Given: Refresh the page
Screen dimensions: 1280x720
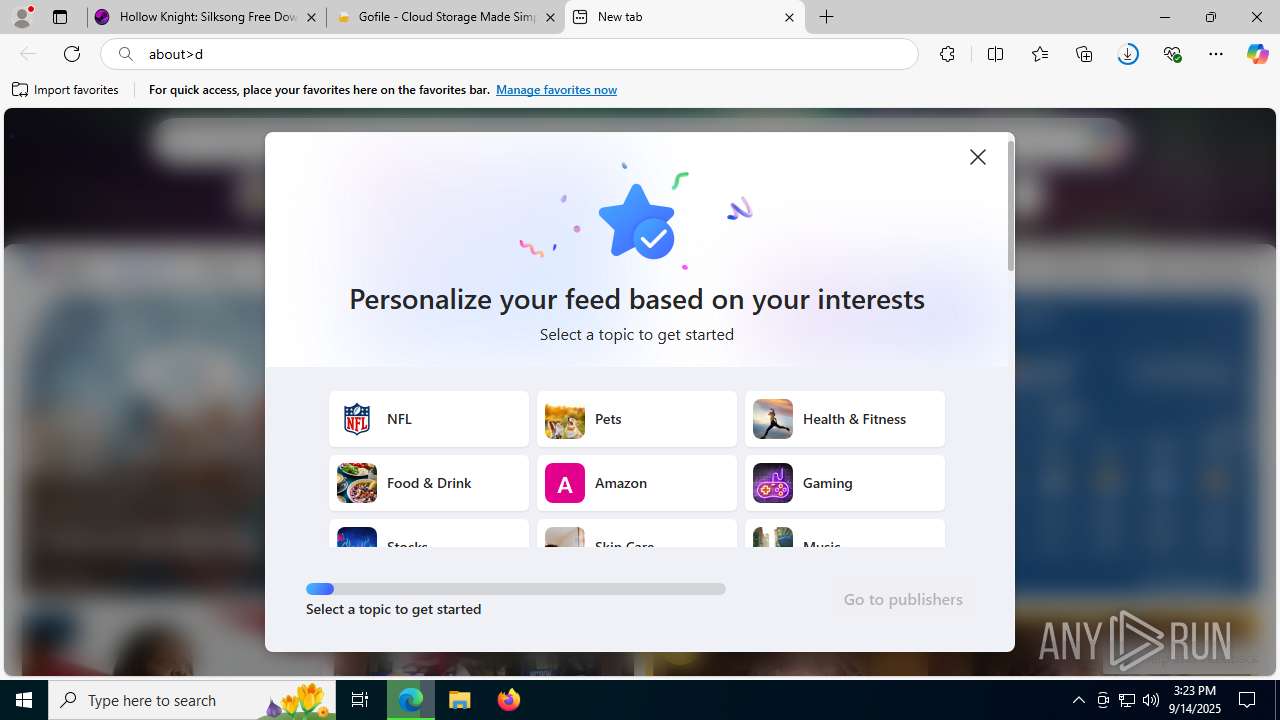Looking at the screenshot, I should click(x=72, y=54).
